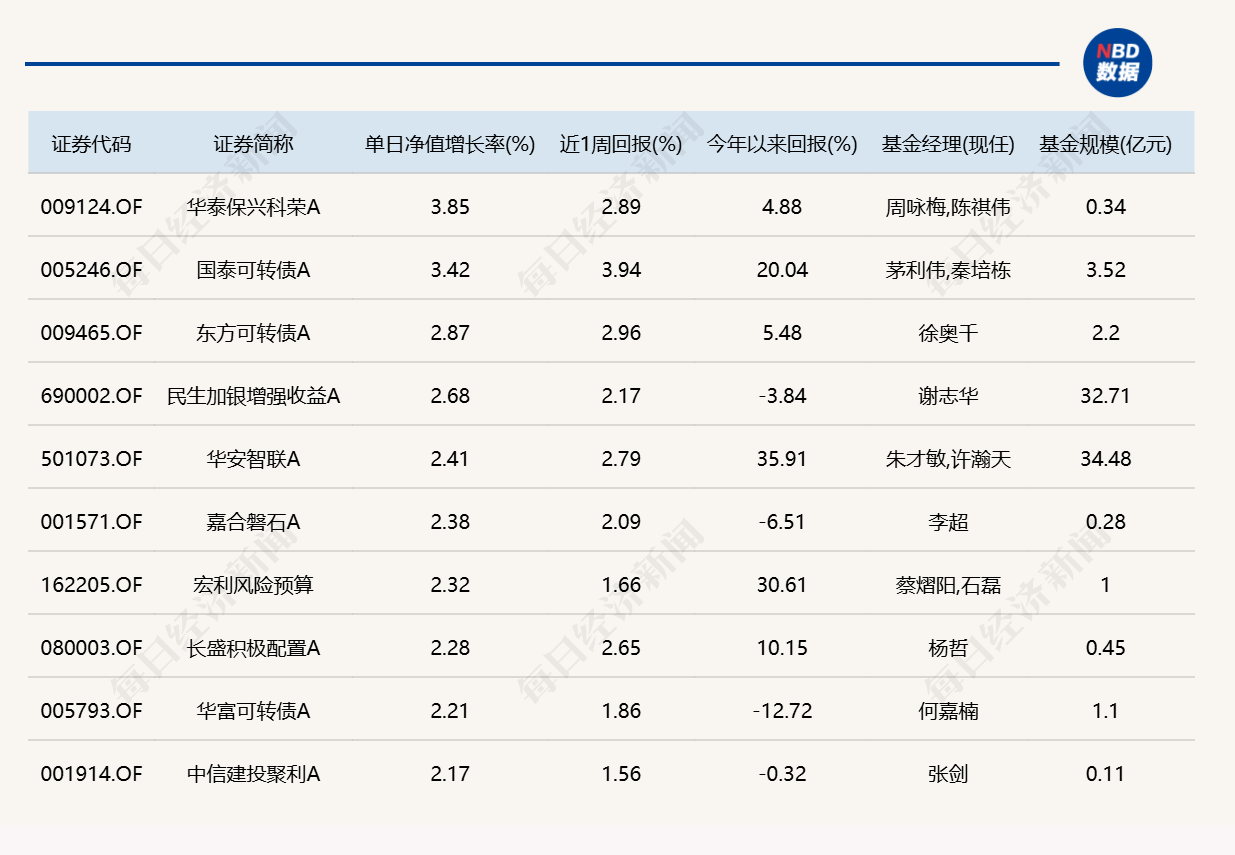Viewport: 1235px width, 855px height.
Task: Click fund manager 李超
Action: coord(948,522)
